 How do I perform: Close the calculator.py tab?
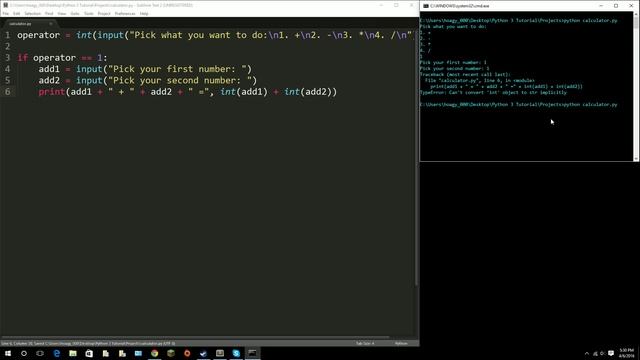(x=51, y=24)
